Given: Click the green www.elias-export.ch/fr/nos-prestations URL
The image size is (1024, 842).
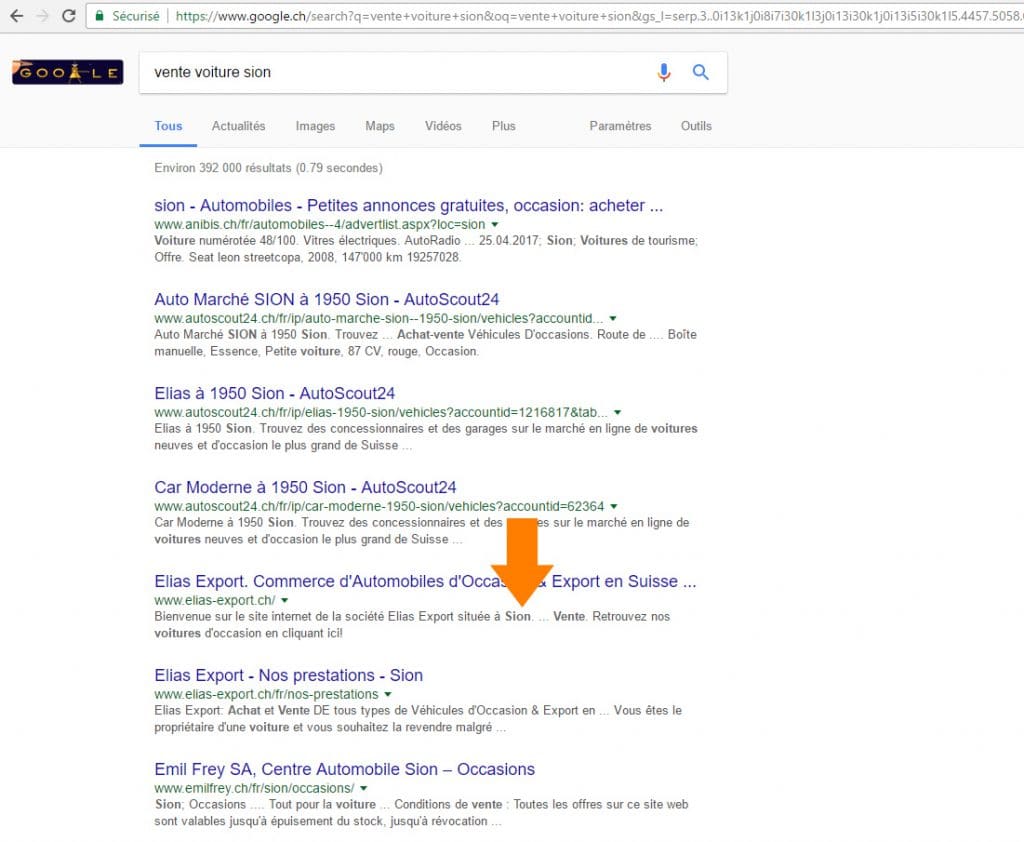Looking at the screenshot, I should coord(266,695).
